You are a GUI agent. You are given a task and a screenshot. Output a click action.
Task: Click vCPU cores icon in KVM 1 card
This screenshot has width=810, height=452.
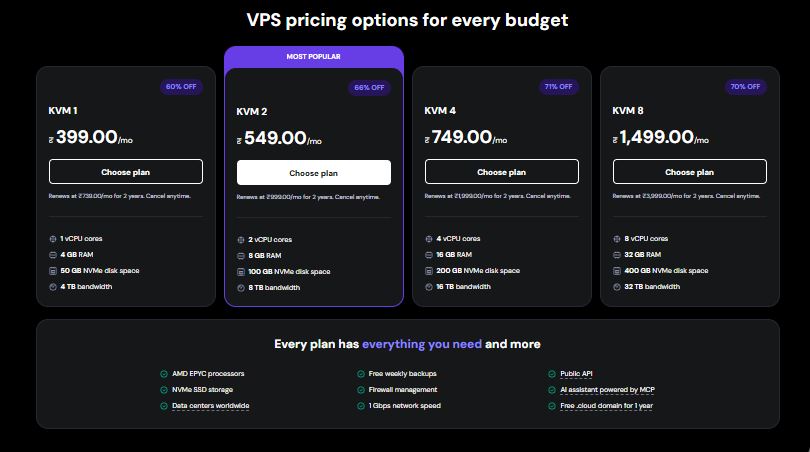pyautogui.click(x=53, y=239)
